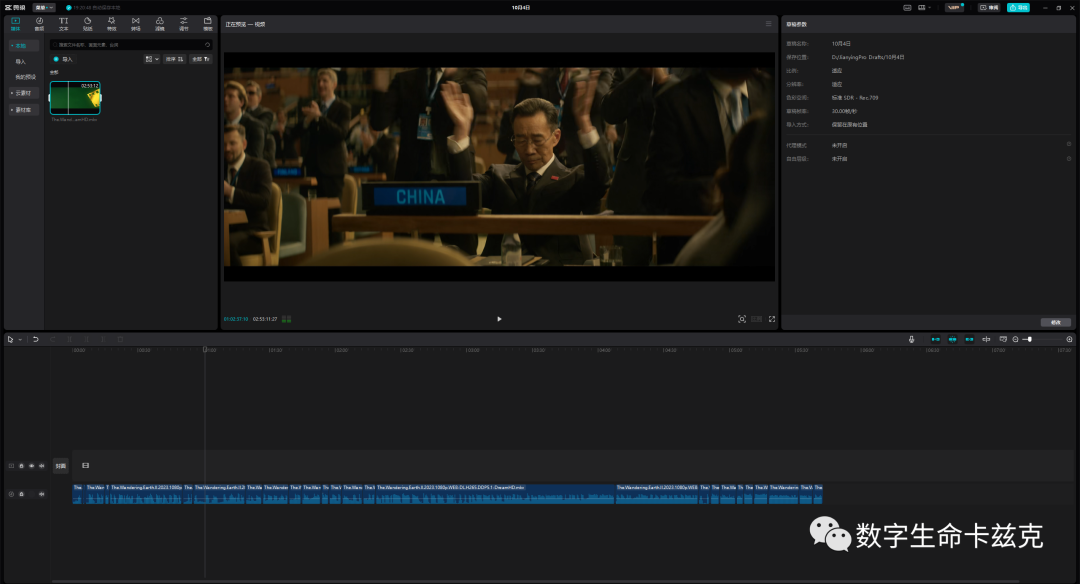Click the timeline zoom slider handle
This screenshot has height=584, width=1080.
[1029, 340]
